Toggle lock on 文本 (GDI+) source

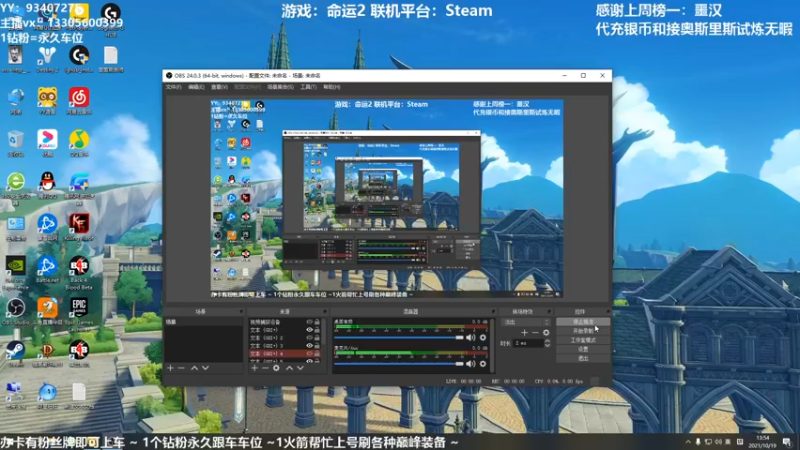point(317,330)
